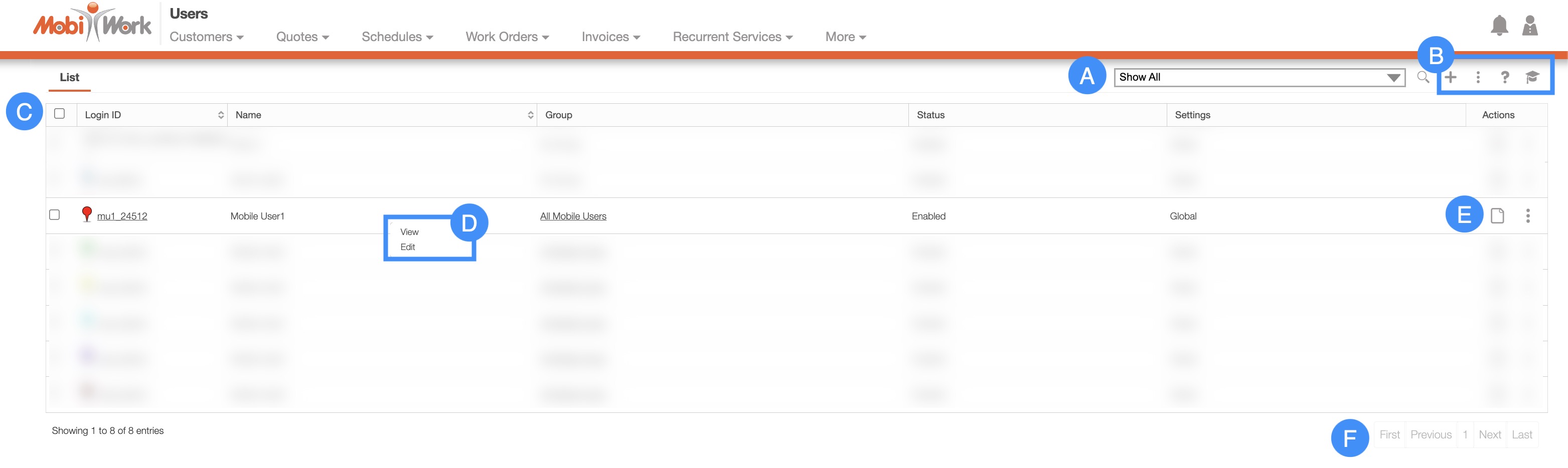Toggle the select-all checkbox in header
Viewport: 1568px width, 468px height.
coord(60,114)
